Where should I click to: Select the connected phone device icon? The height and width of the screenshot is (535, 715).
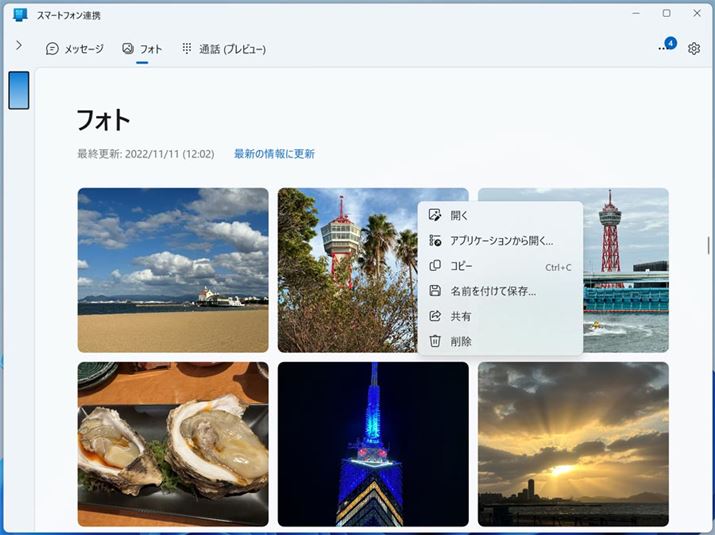tap(18, 90)
